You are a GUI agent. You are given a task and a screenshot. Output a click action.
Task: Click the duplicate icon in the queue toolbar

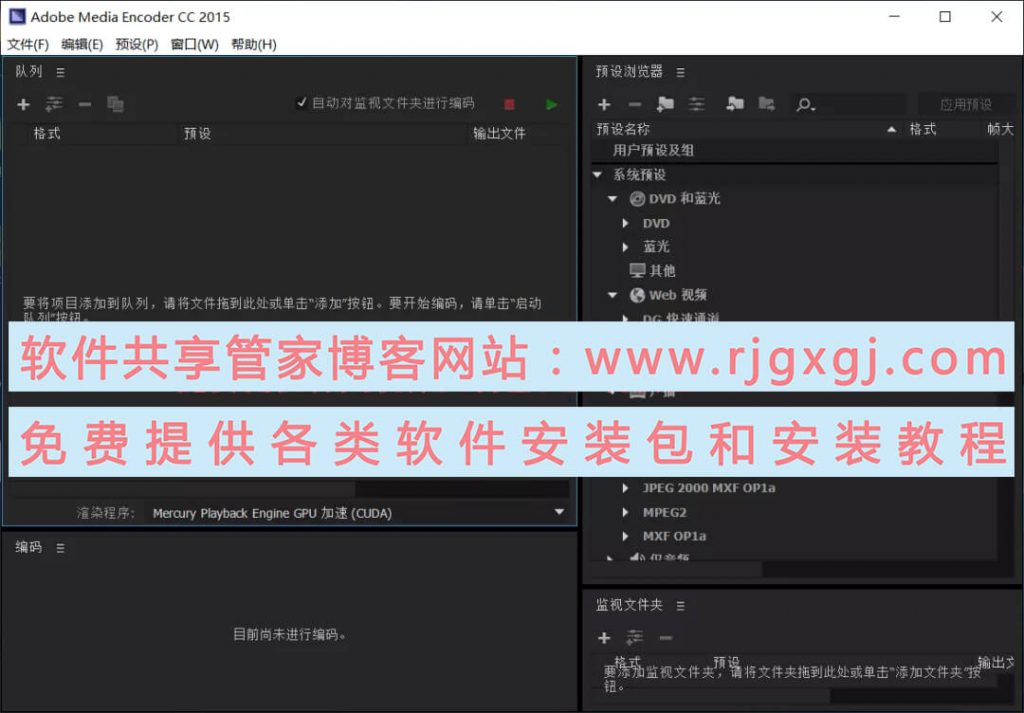point(116,104)
